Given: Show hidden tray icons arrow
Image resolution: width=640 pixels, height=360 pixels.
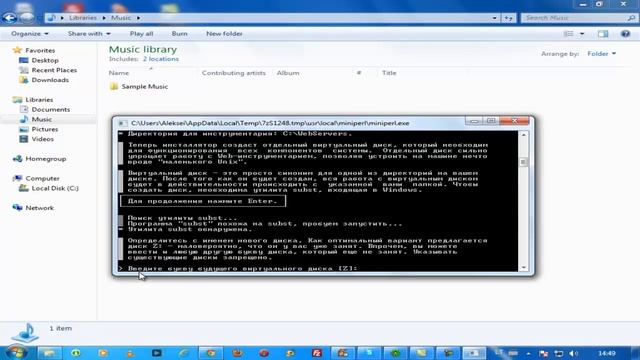Looking at the screenshot, I should coord(528,353).
